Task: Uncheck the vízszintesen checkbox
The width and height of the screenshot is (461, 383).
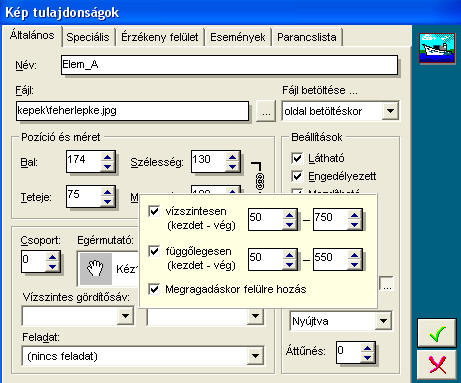Action: (x=154, y=211)
